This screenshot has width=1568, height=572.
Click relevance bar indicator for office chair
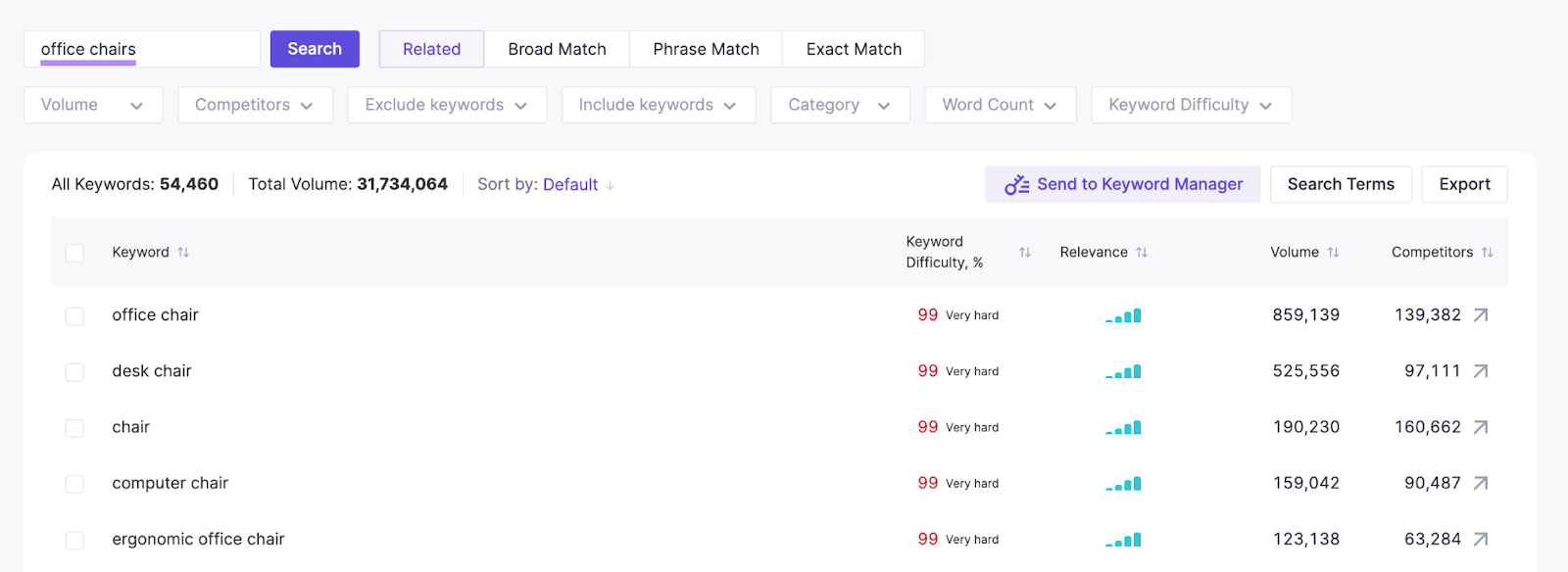tap(1123, 315)
